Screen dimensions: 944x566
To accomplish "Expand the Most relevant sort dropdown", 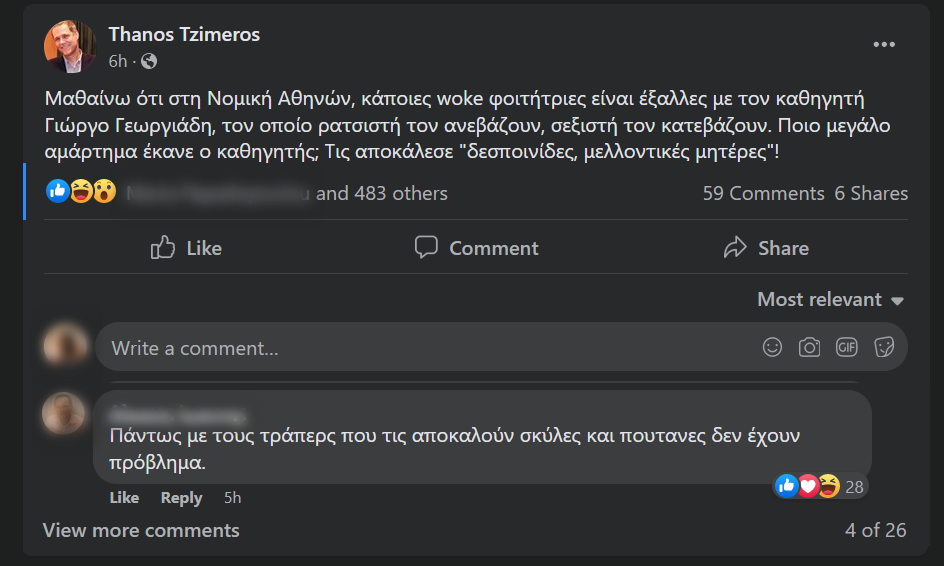I will [830, 299].
